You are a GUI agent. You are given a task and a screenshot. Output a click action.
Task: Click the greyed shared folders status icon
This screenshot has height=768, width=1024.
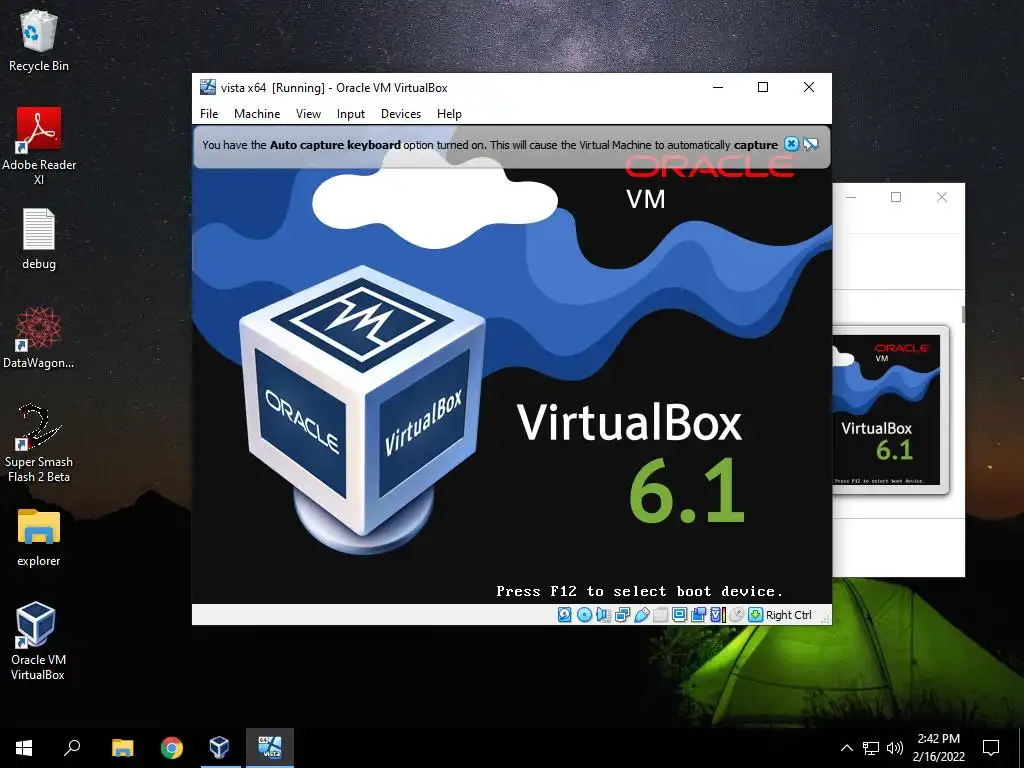660,615
